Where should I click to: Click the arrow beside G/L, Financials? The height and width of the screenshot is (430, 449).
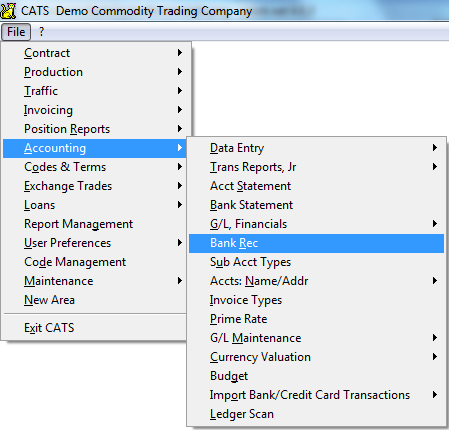tap(435, 224)
